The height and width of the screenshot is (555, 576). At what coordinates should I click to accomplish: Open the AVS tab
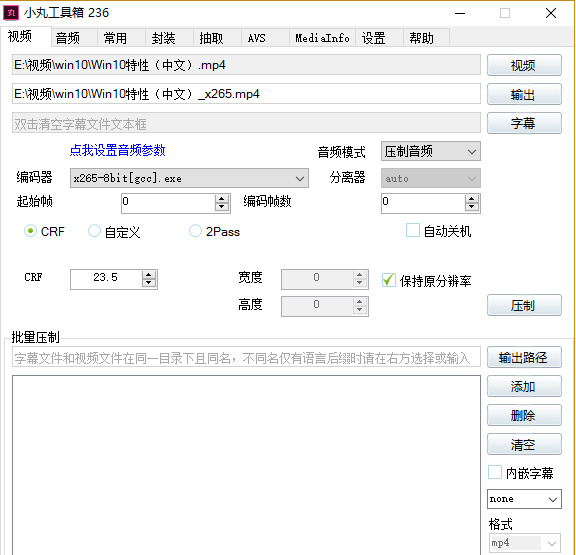point(265,38)
